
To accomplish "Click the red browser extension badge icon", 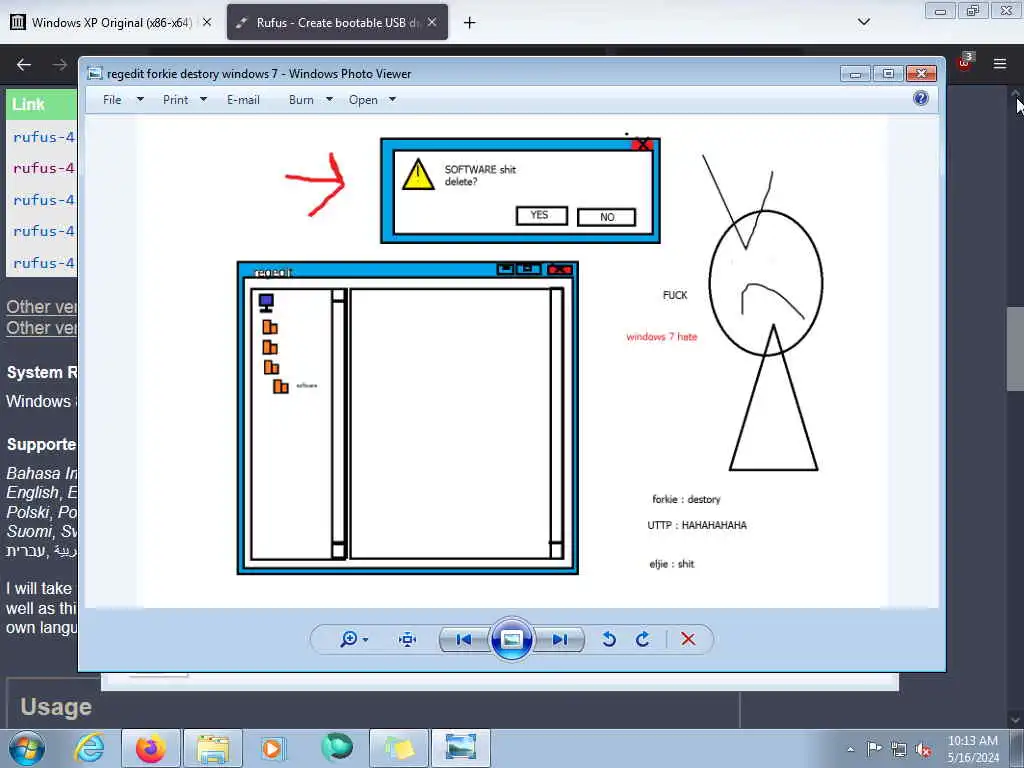I will 964,62.
